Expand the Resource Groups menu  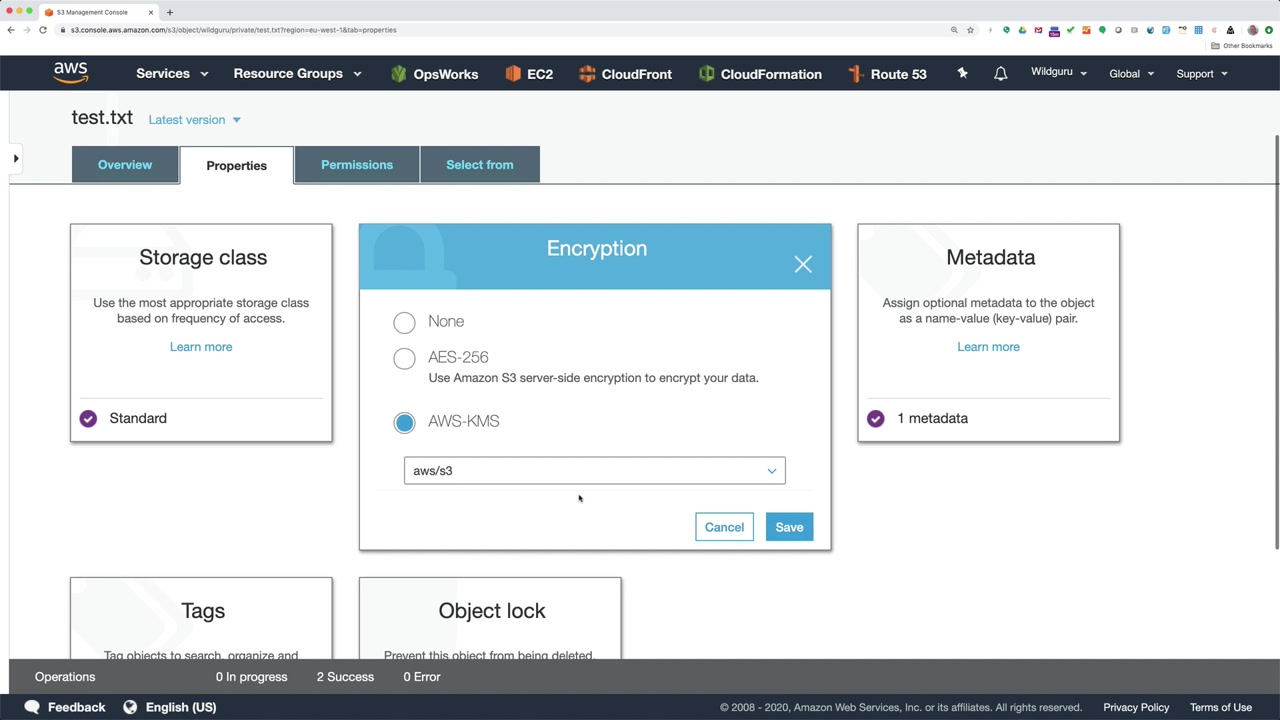tap(297, 74)
